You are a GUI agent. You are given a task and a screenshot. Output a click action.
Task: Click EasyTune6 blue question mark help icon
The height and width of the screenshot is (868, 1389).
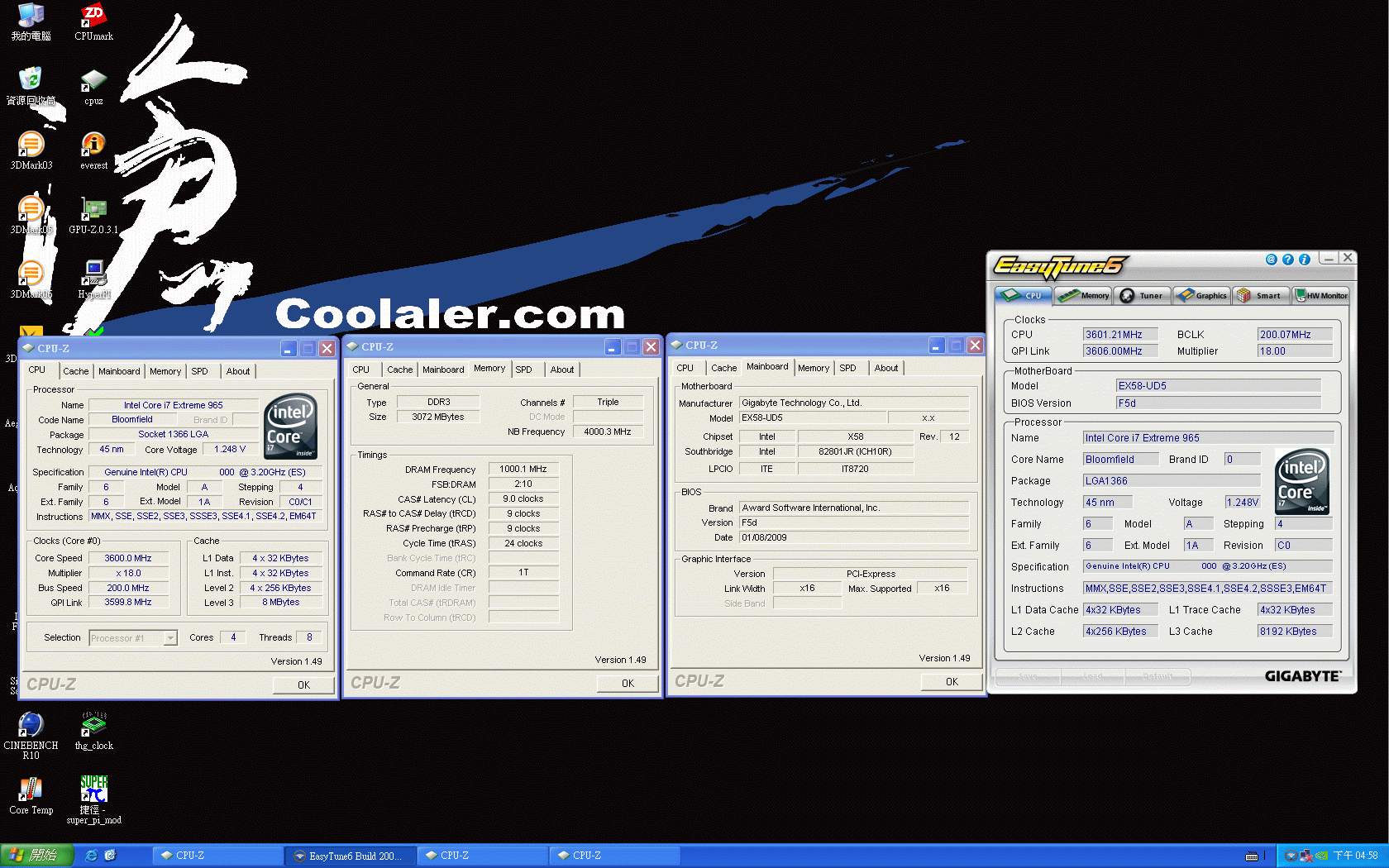1287,260
